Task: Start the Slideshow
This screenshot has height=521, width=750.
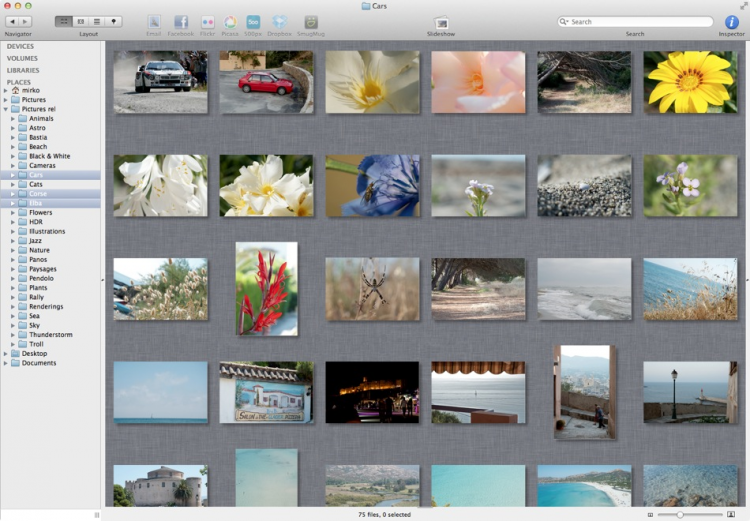Action: pos(441,22)
